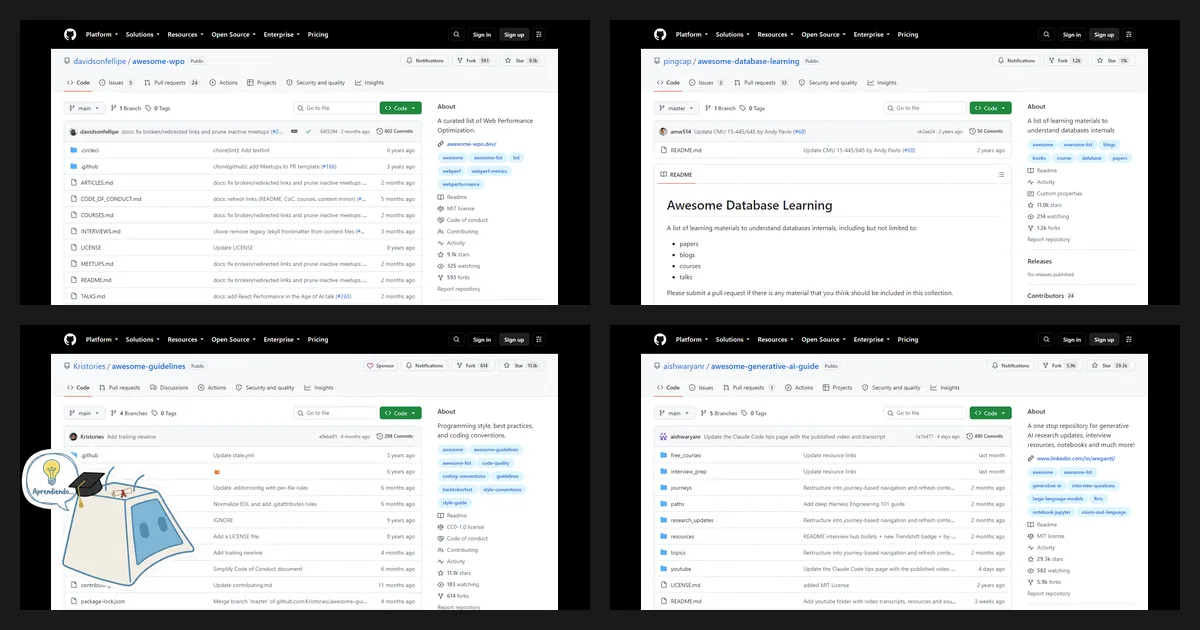1200x630 pixels.
Task: Open the main branch dropdown in awesome-wpo
Action: [83, 108]
